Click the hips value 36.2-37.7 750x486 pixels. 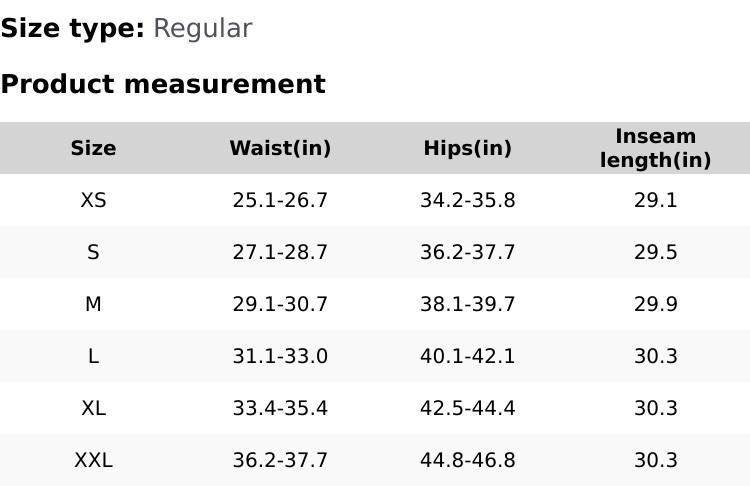click(467, 252)
